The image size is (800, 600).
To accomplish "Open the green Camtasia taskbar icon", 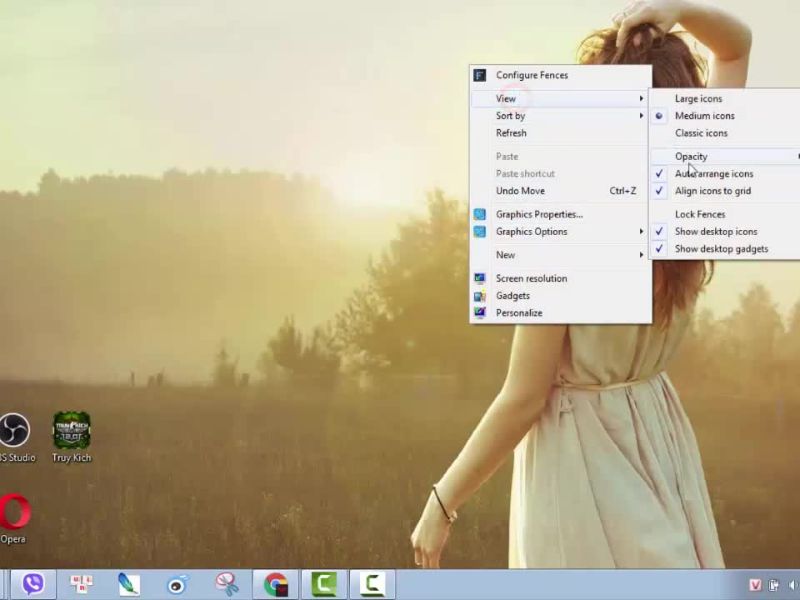I will coord(324,584).
